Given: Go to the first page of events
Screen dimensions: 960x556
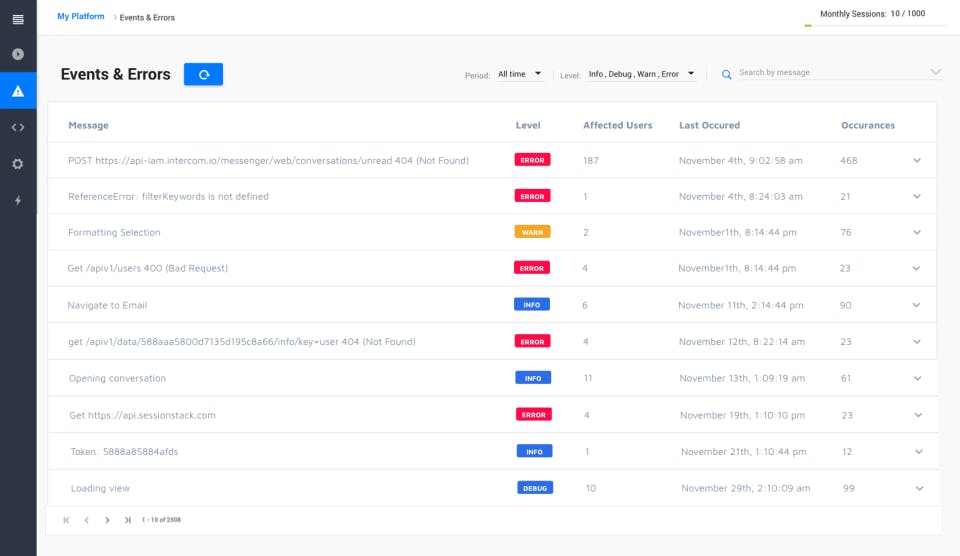Looking at the screenshot, I should pyautogui.click(x=66, y=520).
